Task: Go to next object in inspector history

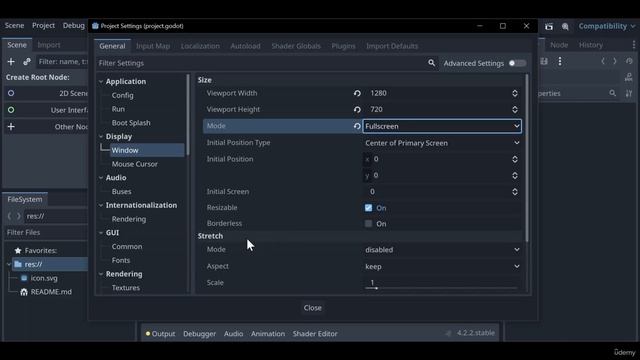Action: pos(615,61)
